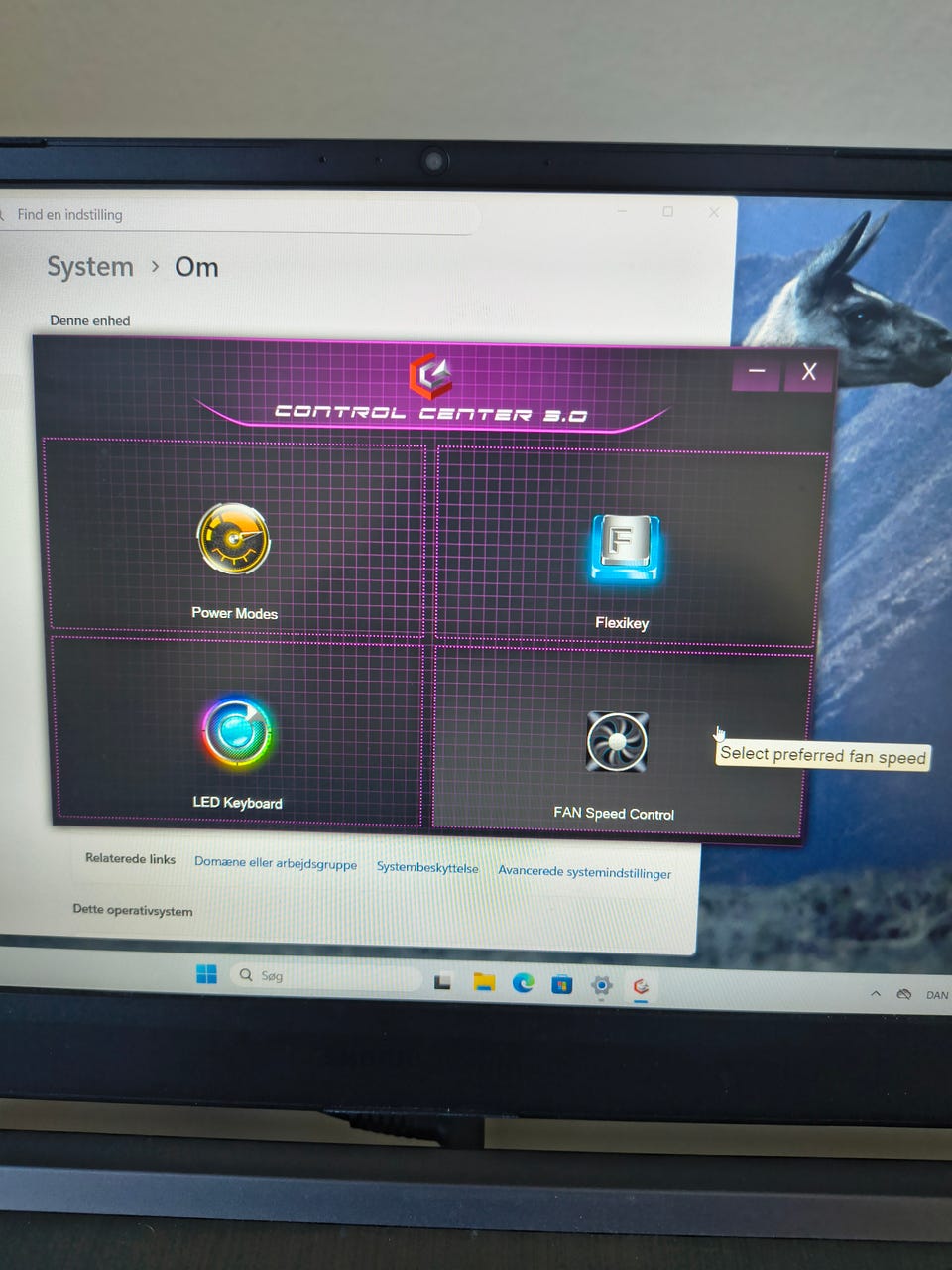Click Relaterede links label in Settings
Image resolution: width=952 pixels, height=1270 pixels.
pyautogui.click(x=130, y=858)
